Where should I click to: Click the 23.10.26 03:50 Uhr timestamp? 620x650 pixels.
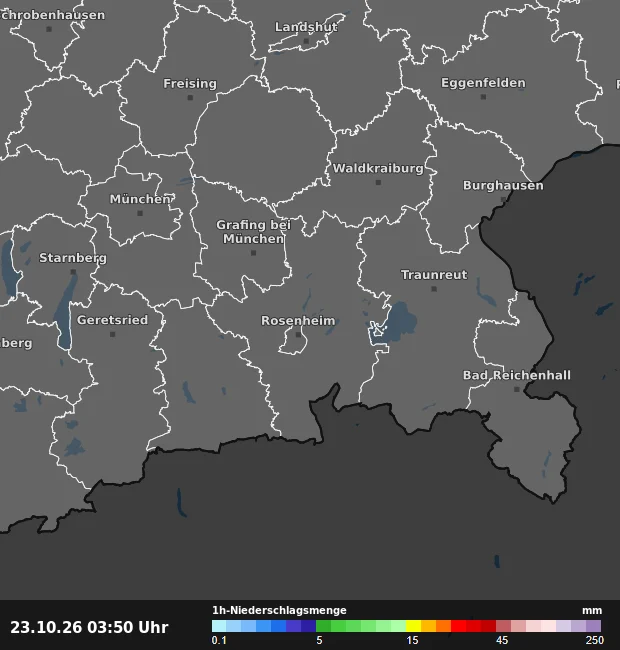point(89,627)
